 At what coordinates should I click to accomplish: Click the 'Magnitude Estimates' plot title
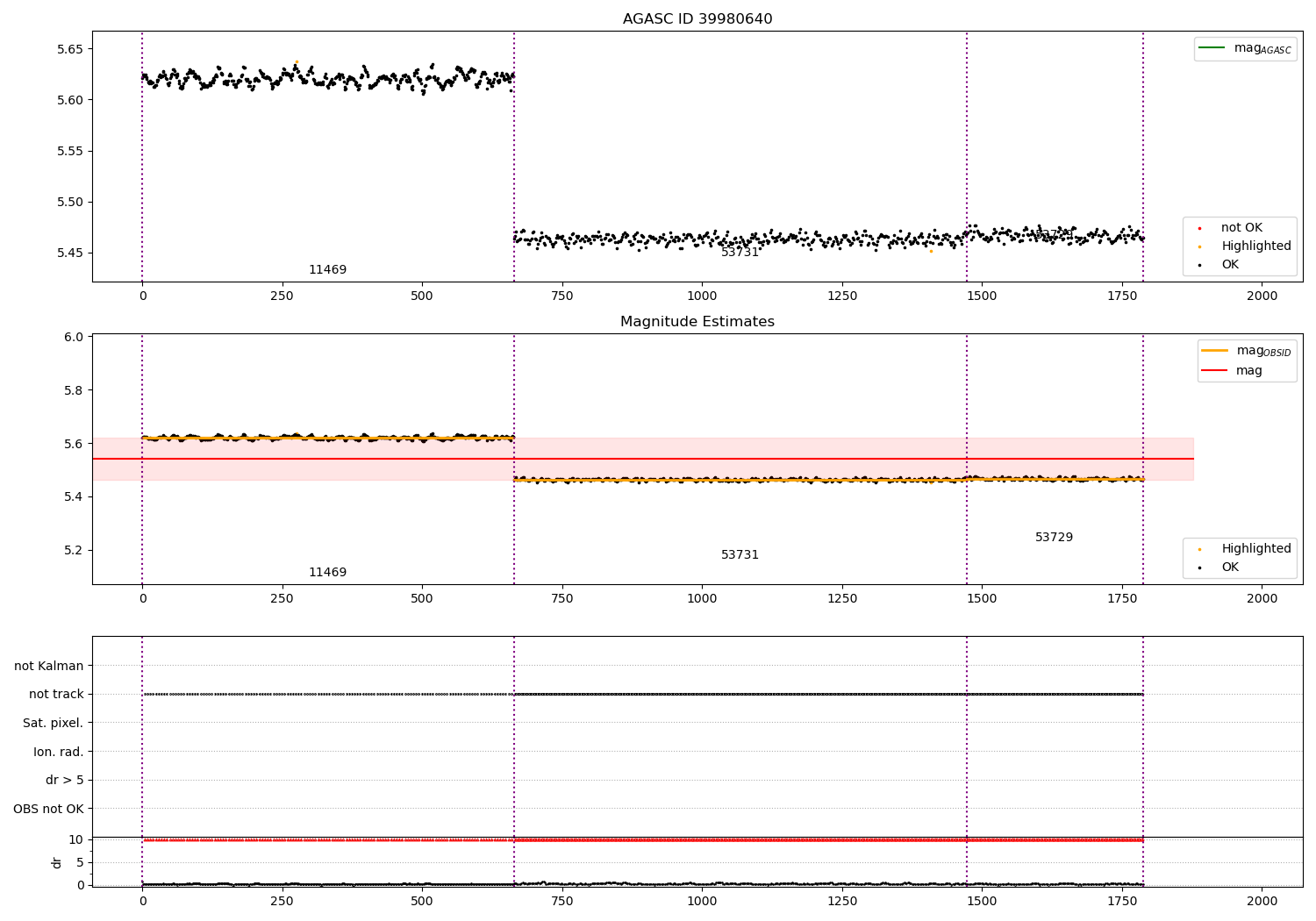click(697, 322)
